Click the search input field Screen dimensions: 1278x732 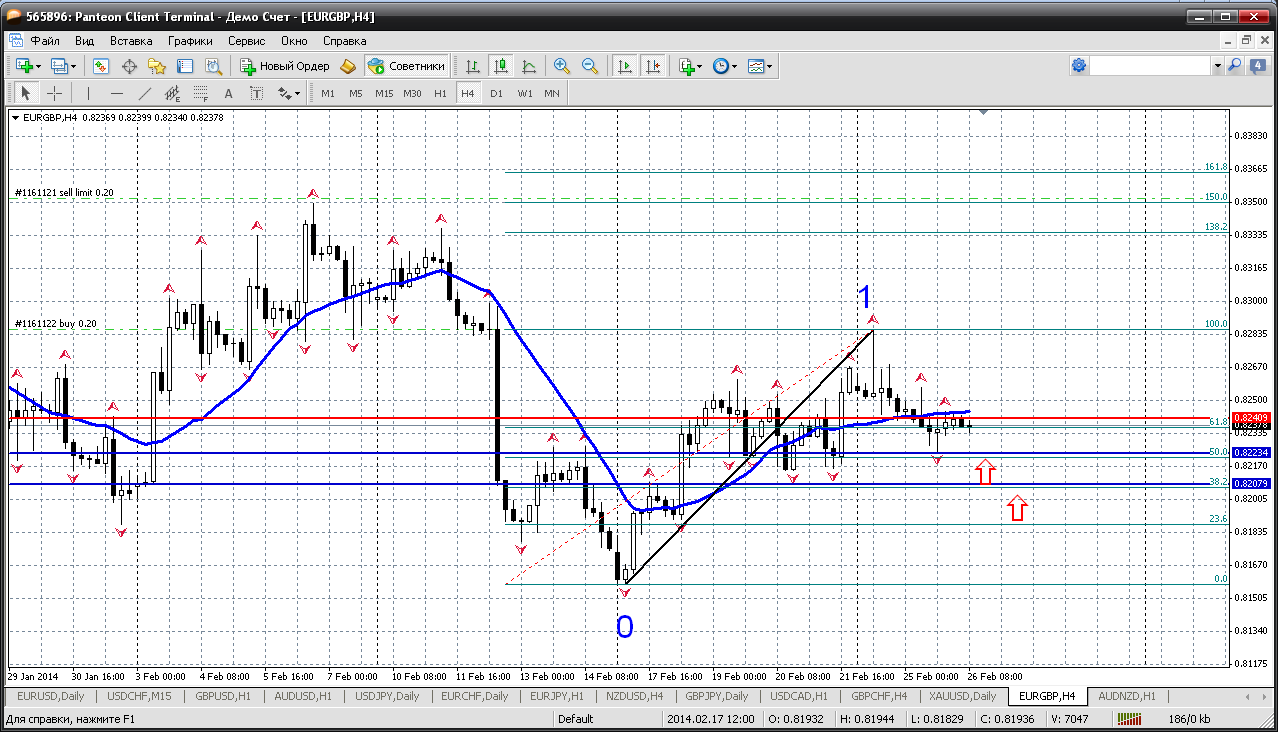(x=1150, y=65)
